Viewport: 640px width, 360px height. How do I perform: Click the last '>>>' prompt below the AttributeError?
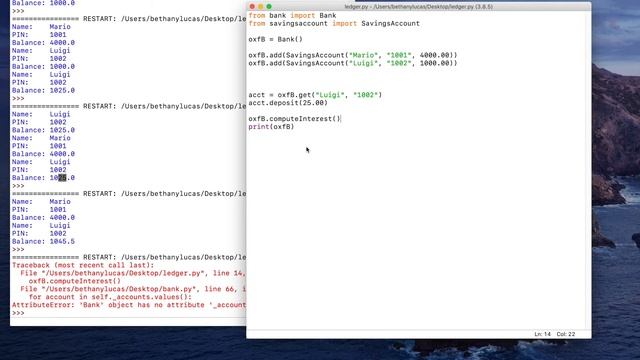pyautogui.click(x=18, y=313)
